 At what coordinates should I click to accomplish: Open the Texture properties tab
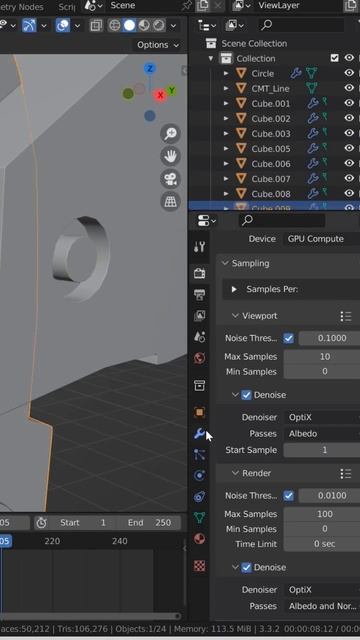coord(200,566)
